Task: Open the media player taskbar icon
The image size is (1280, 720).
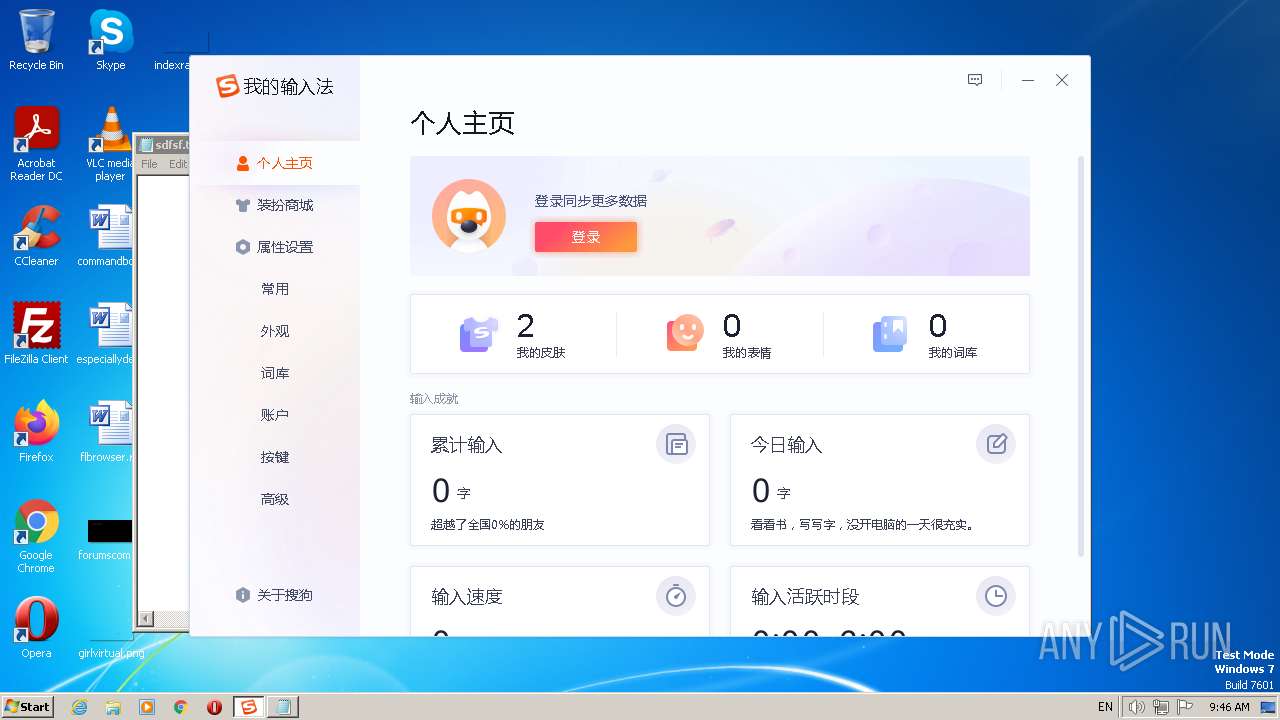Action: [147, 707]
